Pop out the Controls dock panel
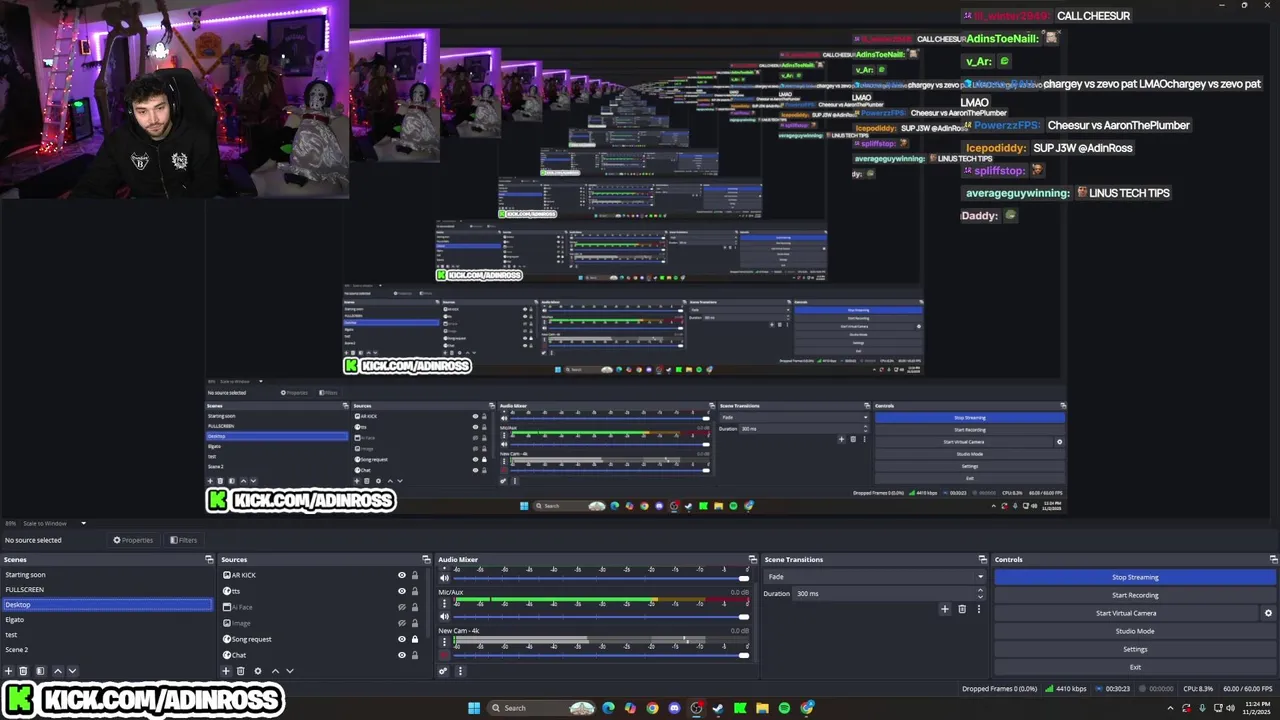The image size is (1280, 720). click(x=1273, y=559)
